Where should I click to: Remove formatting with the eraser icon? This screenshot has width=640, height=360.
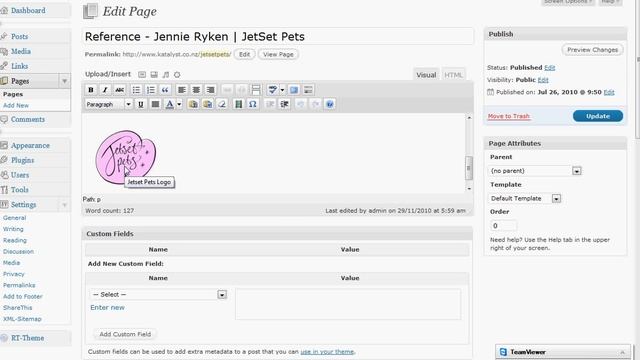(222, 104)
